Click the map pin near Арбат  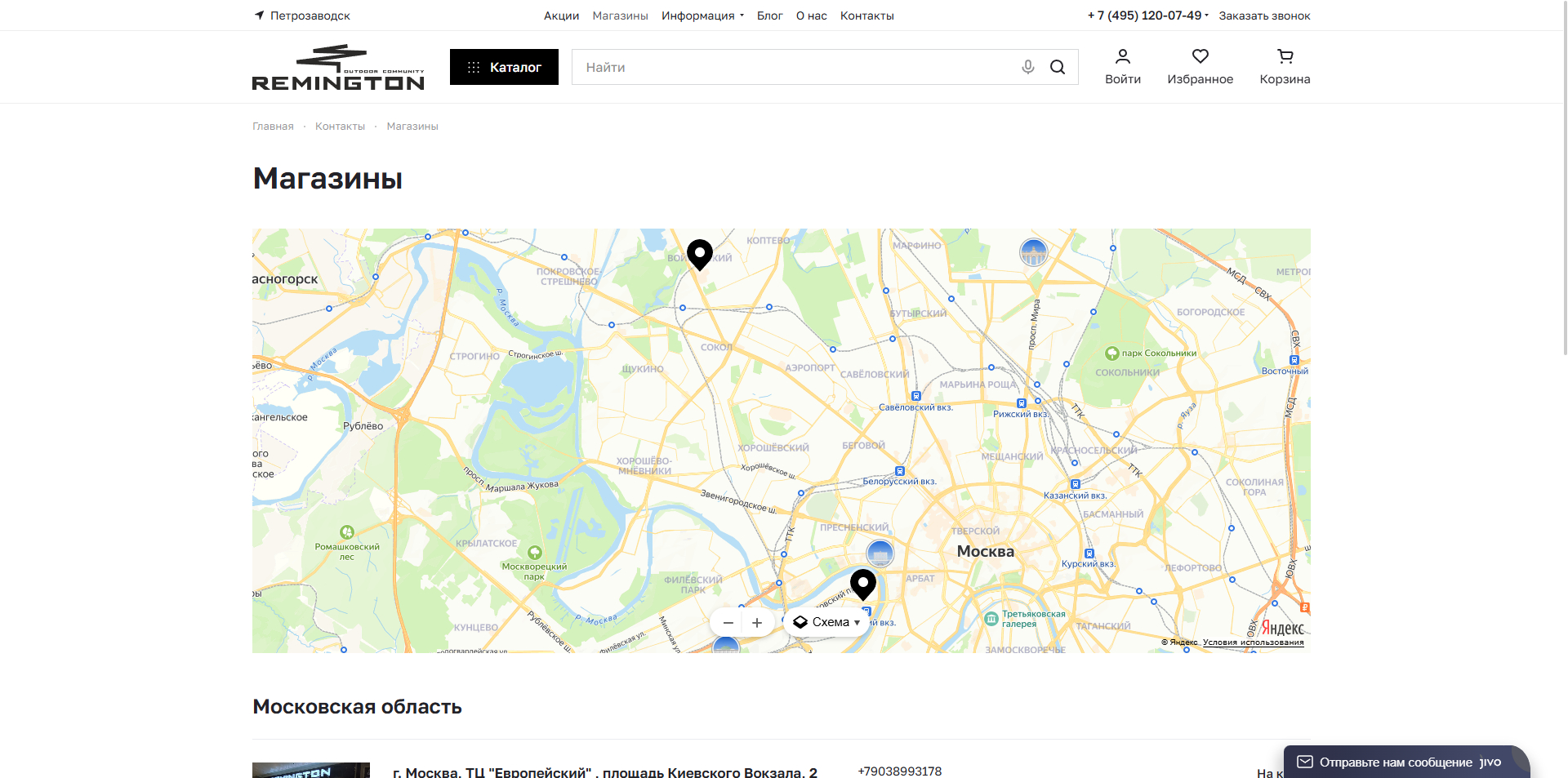tap(863, 583)
